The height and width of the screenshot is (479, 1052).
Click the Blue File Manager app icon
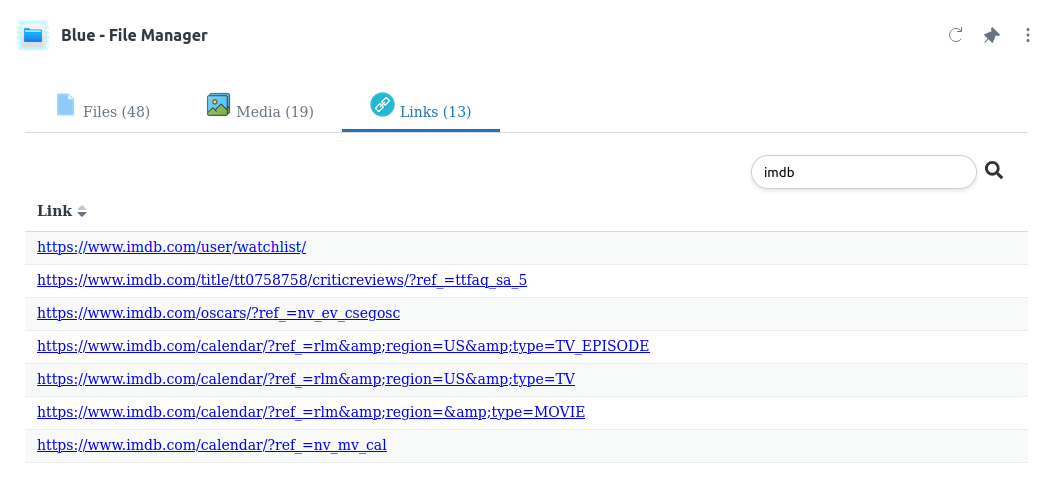coord(33,36)
